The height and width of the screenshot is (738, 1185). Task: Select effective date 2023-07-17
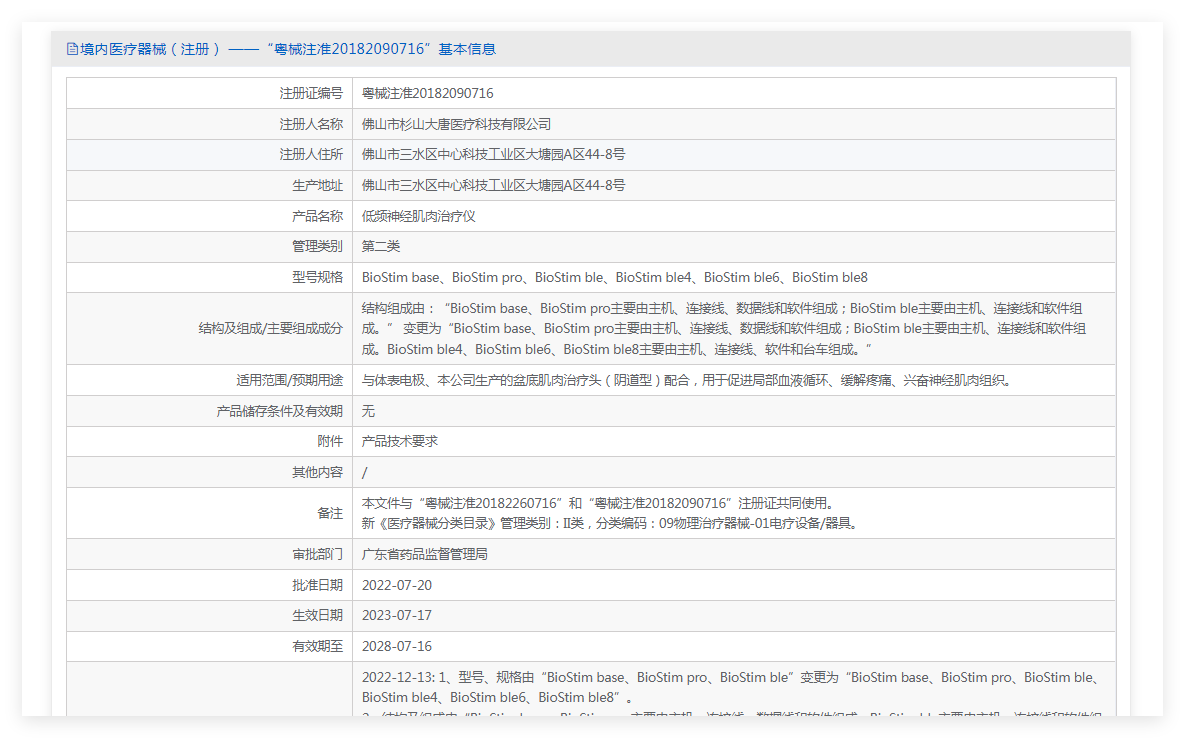(x=397, y=616)
